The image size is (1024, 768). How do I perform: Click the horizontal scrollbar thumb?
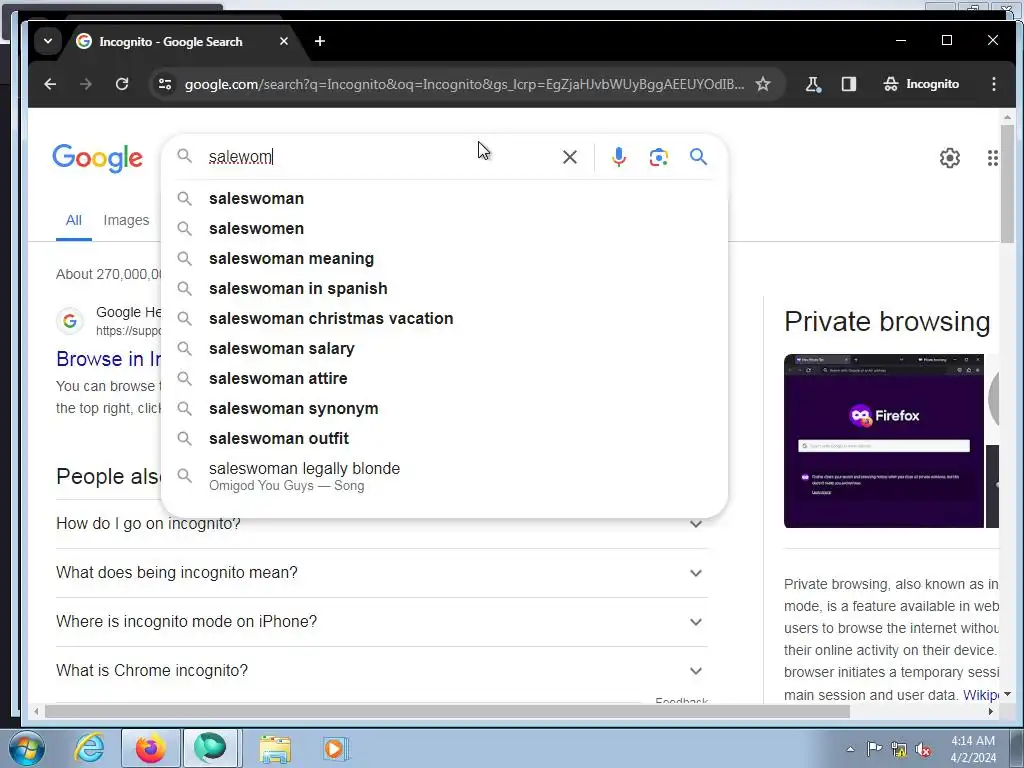click(x=447, y=712)
